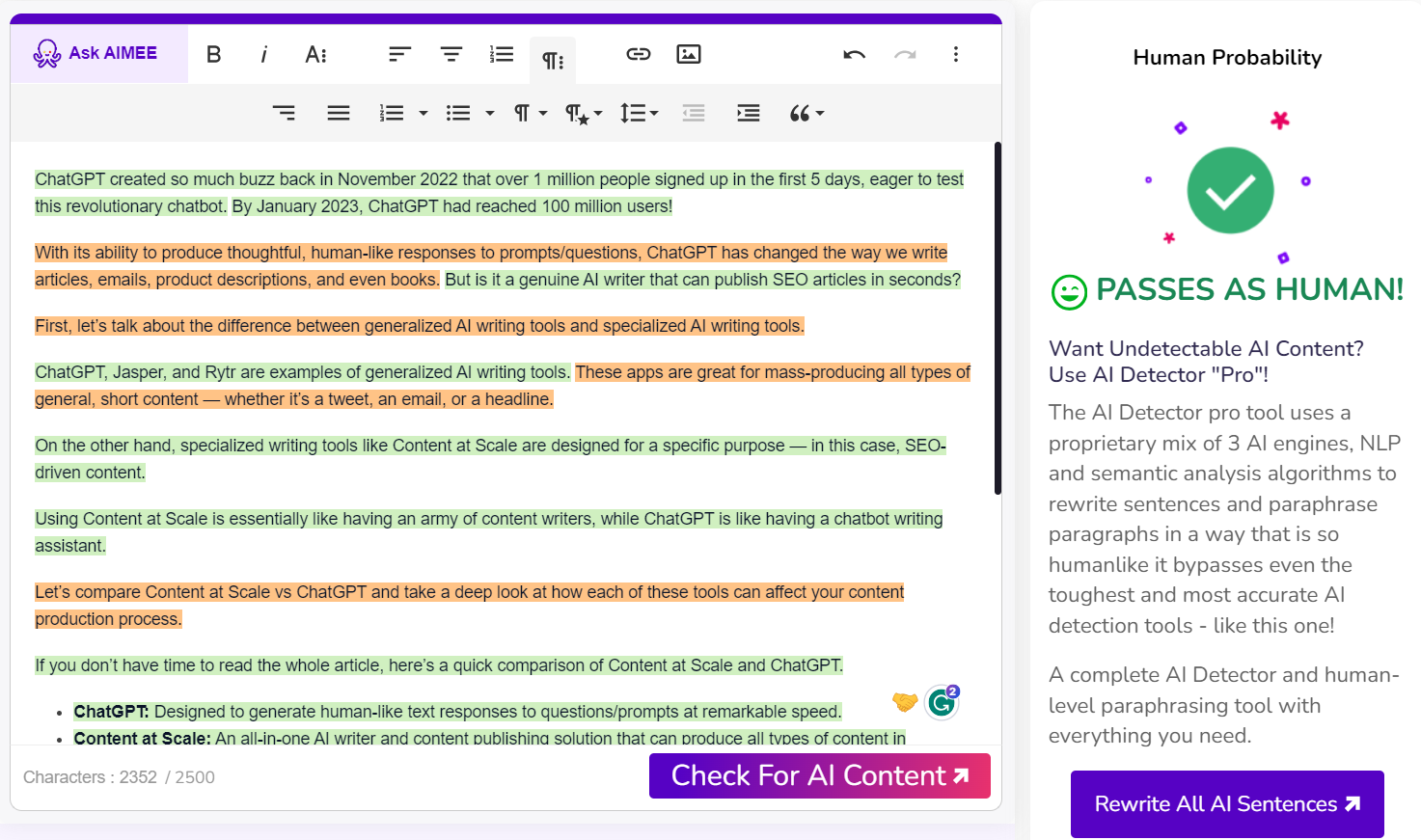Increase indent of the paragraph
The width and height of the screenshot is (1421, 840).
coord(748,114)
